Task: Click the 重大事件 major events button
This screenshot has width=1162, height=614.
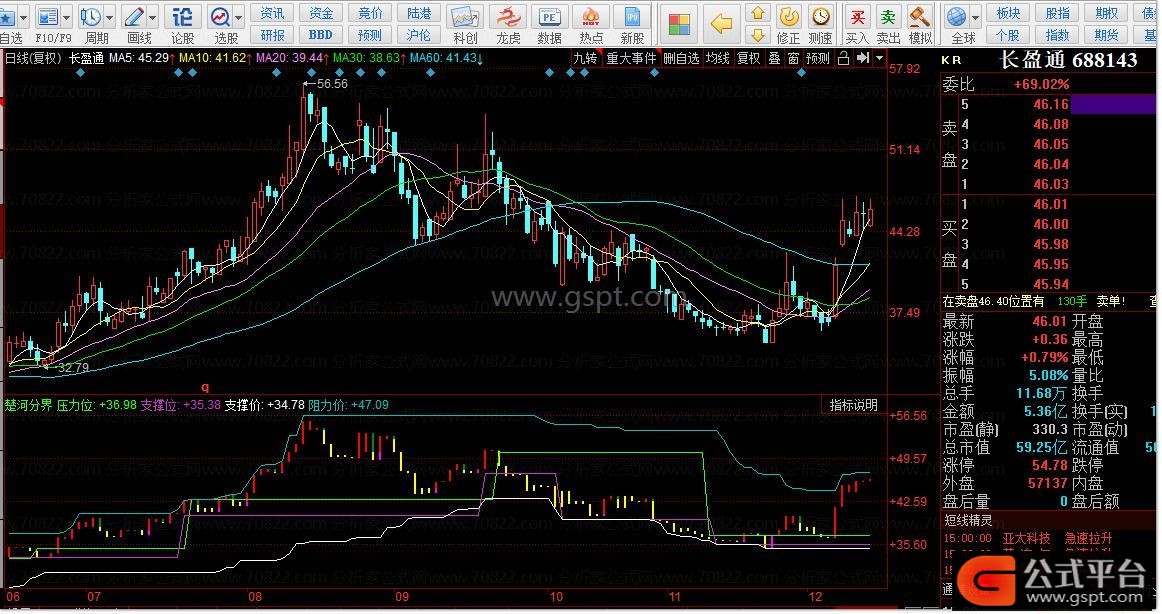Action: coord(631,58)
